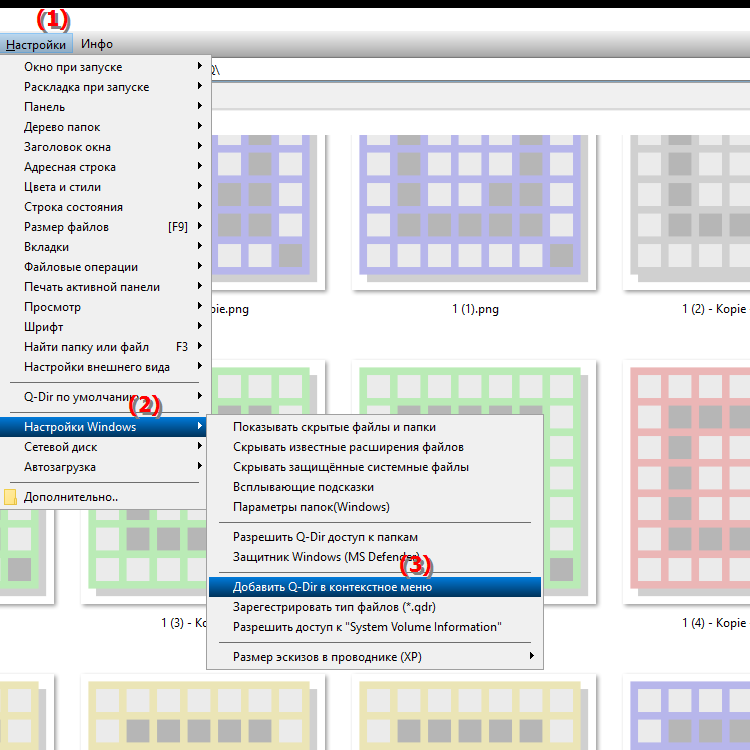Expand arrow next to Автозагрузка

pos(200,466)
